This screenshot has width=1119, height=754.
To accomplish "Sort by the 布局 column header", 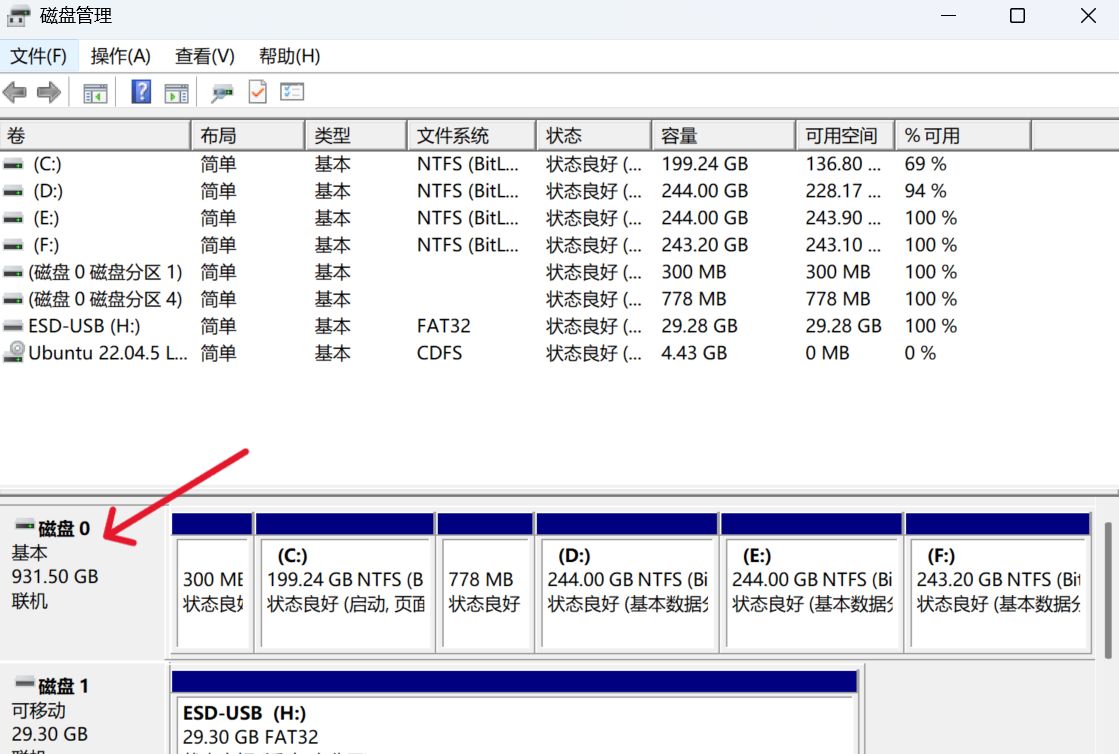I will [248, 136].
